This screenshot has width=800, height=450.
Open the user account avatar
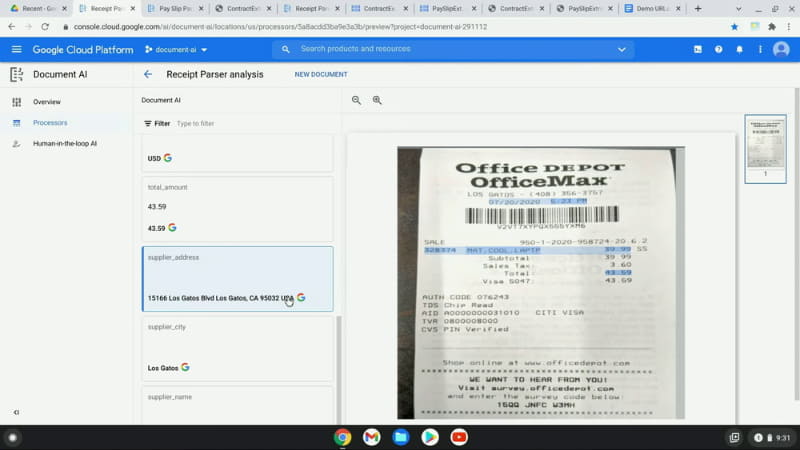click(781, 49)
